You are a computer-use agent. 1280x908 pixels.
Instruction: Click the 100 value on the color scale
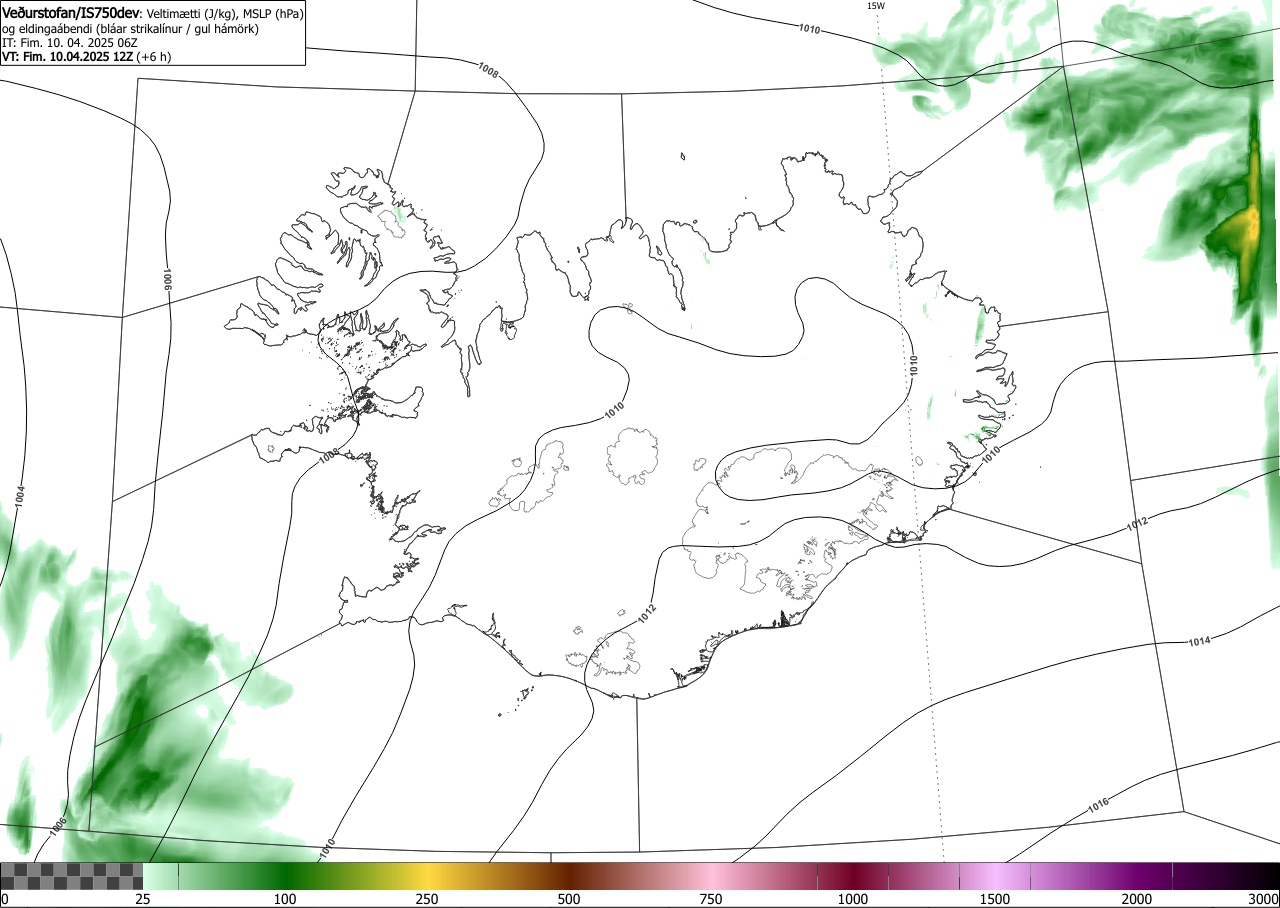[285, 899]
